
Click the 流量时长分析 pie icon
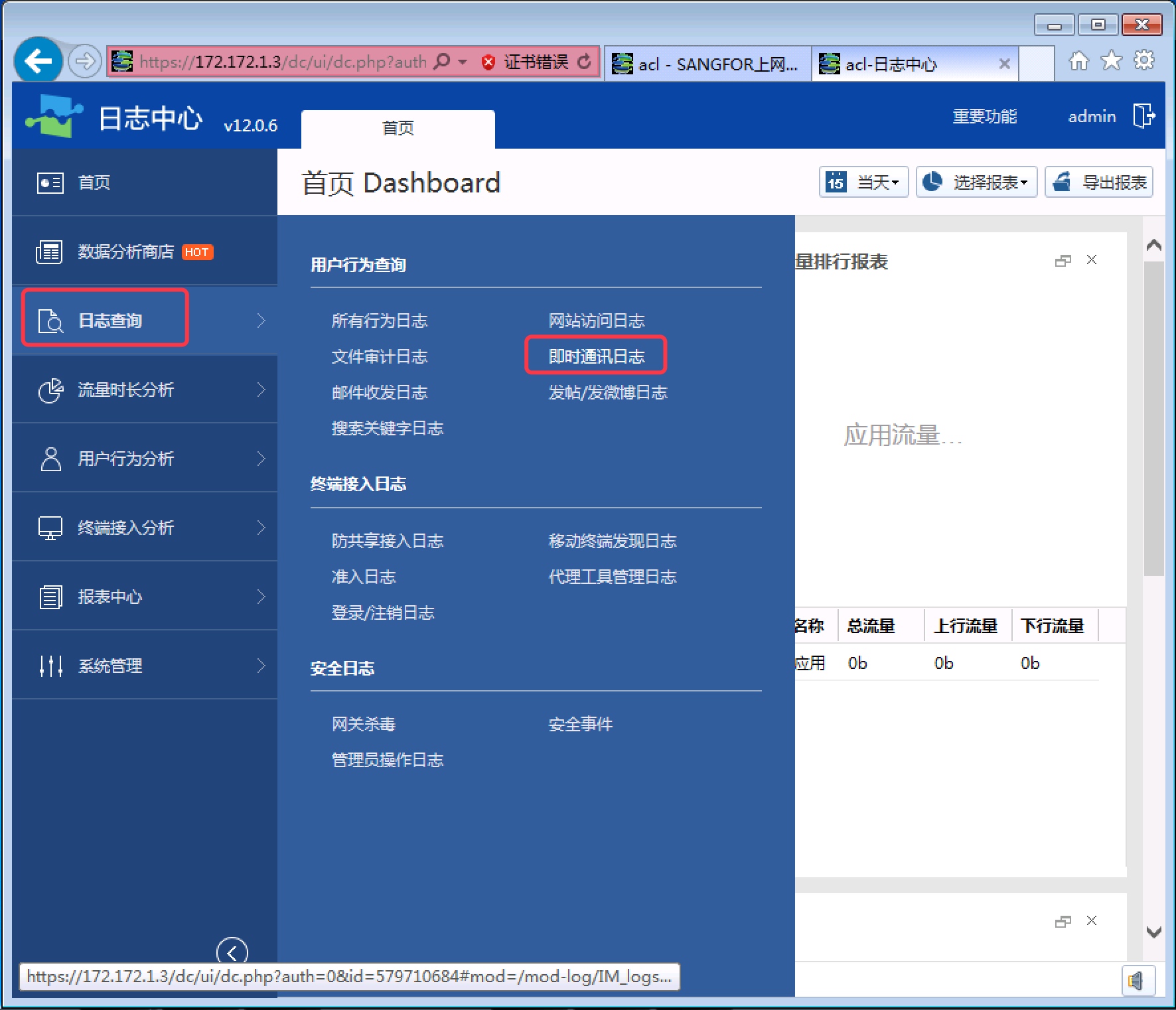[50, 390]
